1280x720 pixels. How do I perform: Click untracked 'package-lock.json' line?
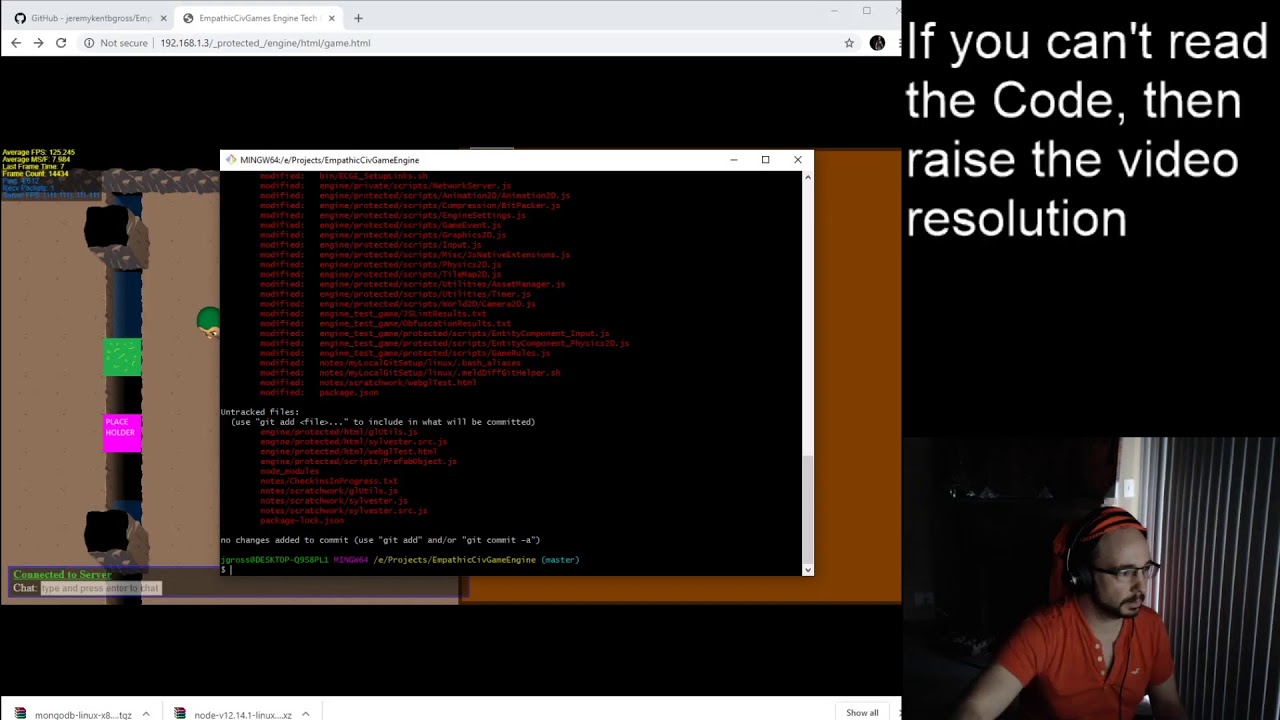(301, 521)
